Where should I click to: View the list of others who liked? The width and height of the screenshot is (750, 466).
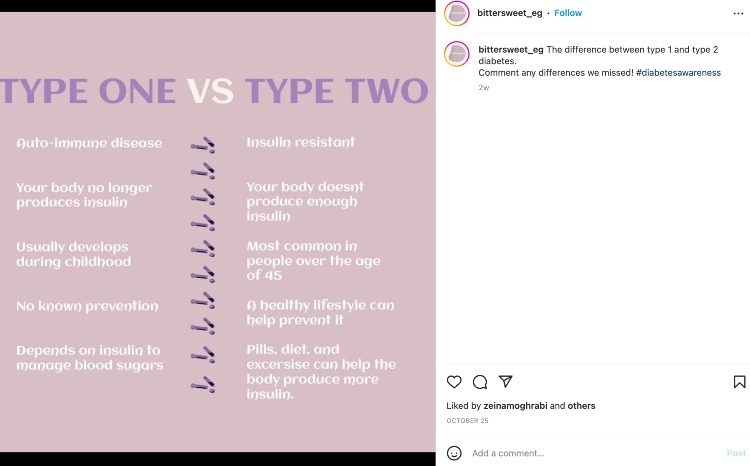[581, 406]
